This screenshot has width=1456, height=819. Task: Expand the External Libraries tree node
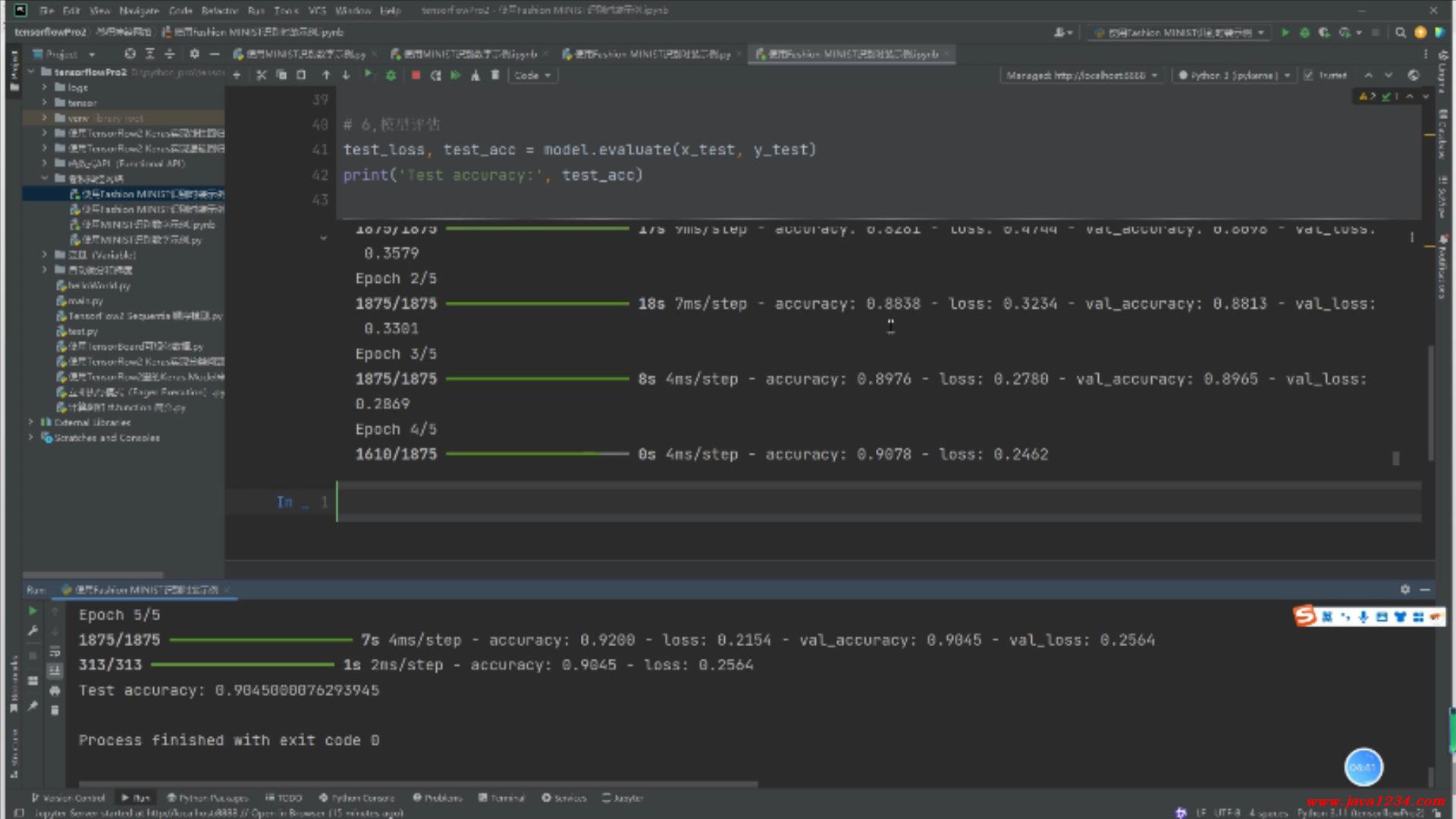point(31,422)
